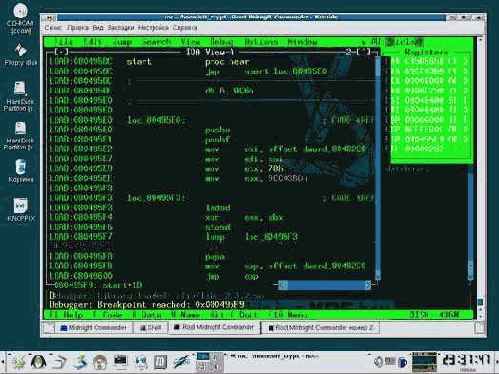Open the IDA Search menu
This screenshot has width=499, height=374.
tap(157, 42)
